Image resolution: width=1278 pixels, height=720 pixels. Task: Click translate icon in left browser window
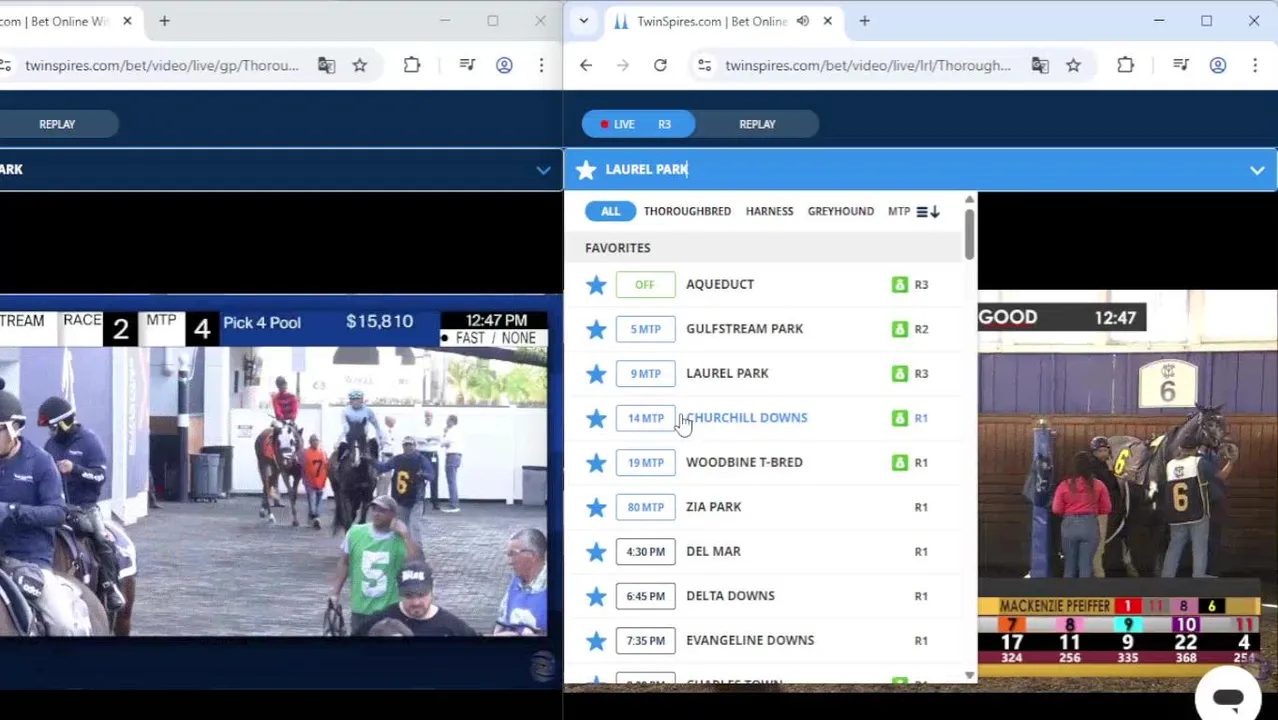[x=326, y=66]
